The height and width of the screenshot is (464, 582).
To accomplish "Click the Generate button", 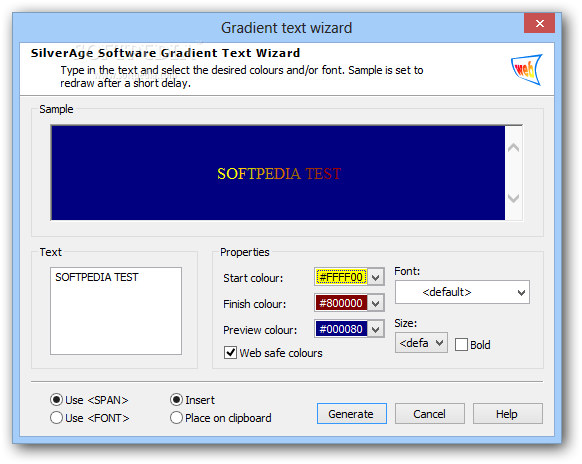I will coord(352,414).
